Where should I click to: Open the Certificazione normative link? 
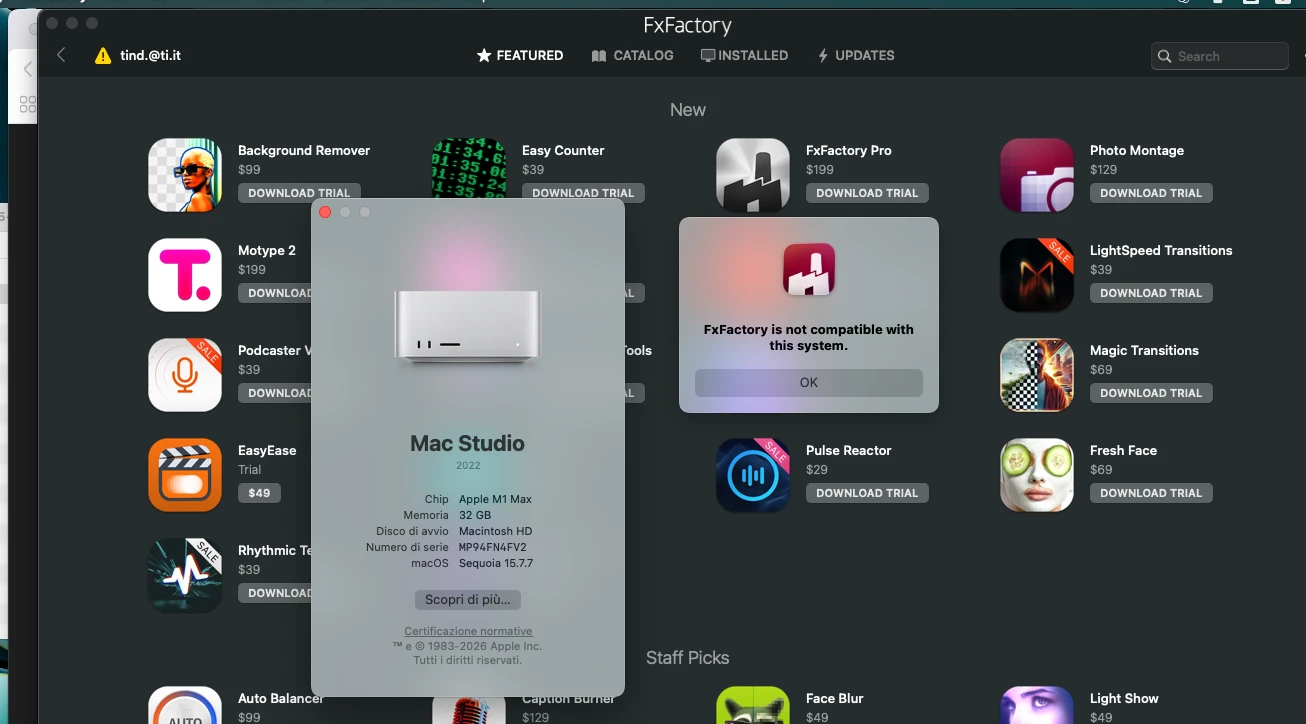(x=468, y=632)
